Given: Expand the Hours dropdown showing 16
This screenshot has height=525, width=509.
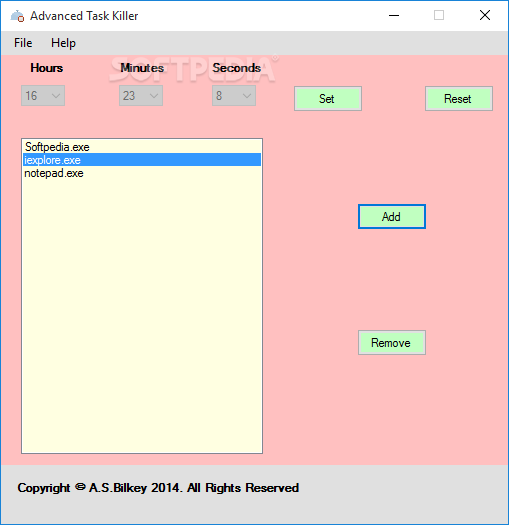Looking at the screenshot, I should pyautogui.click(x=43, y=96).
